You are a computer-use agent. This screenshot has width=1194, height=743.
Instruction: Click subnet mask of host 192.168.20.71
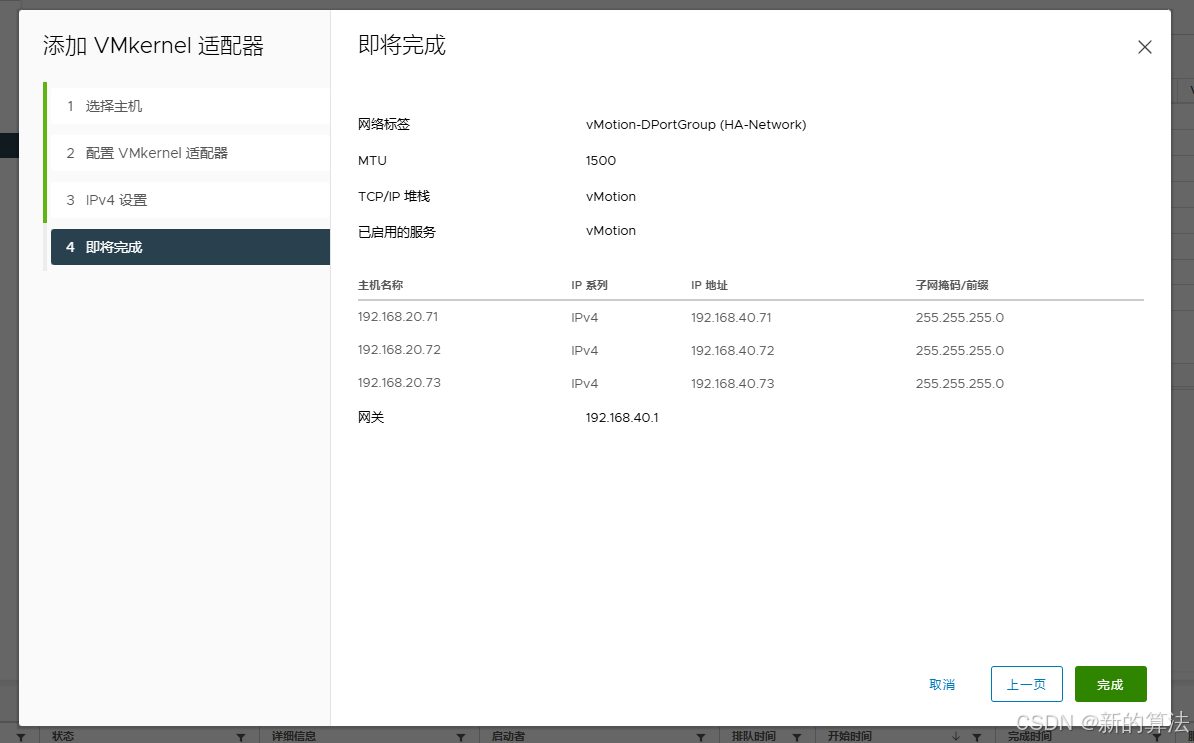pyautogui.click(x=959, y=317)
